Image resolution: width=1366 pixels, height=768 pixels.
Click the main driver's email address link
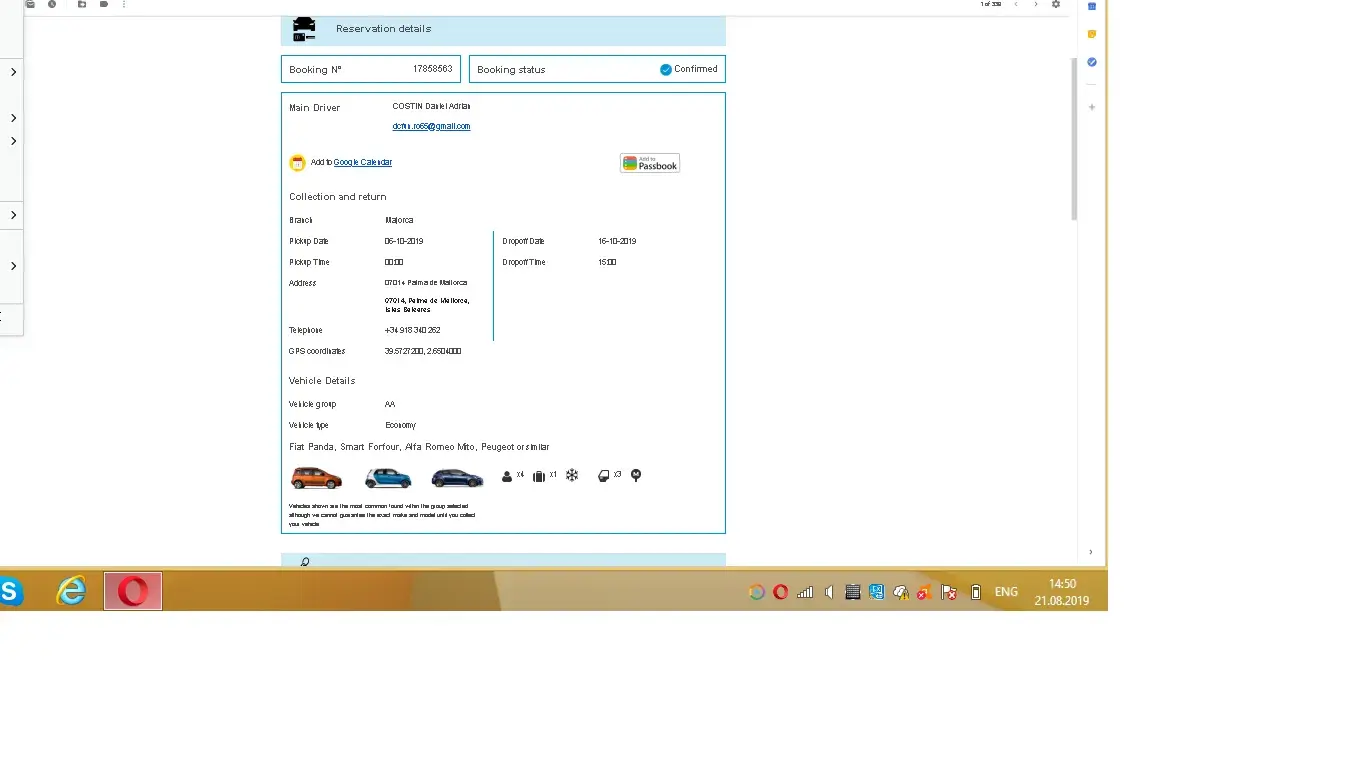coord(431,127)
